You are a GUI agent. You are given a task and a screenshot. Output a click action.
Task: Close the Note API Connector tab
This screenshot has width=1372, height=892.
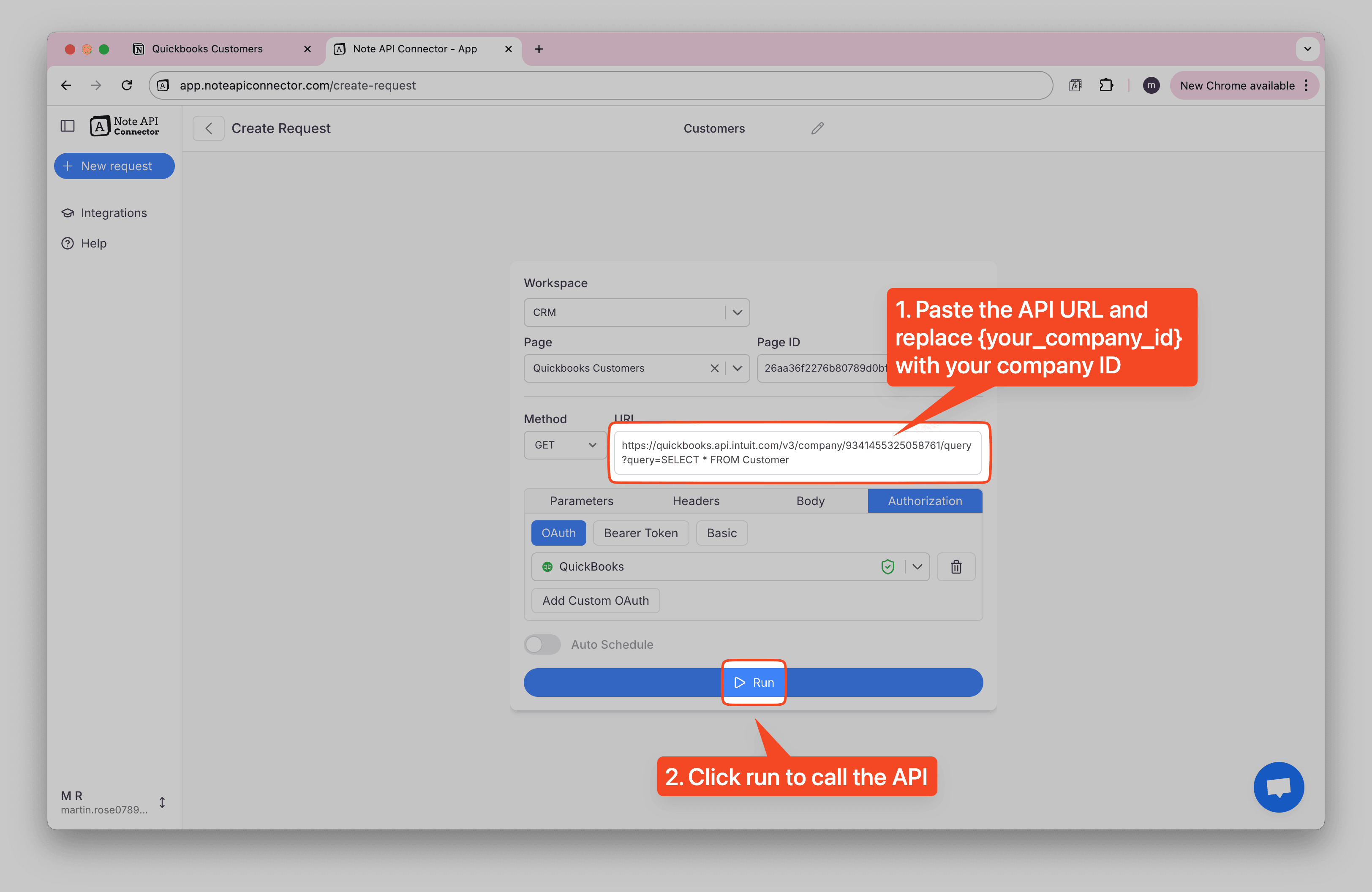(509, 49)
